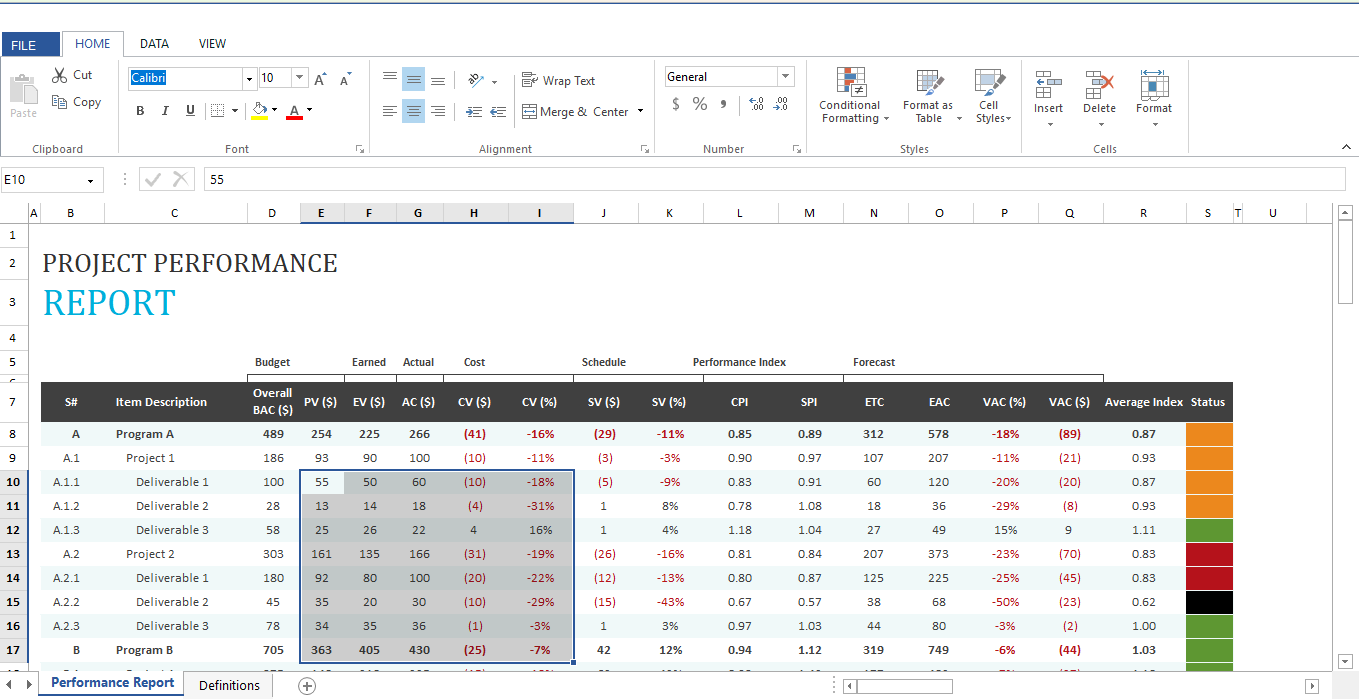The image size is (1359, 699).
Task: Apply the comma style
Action: [x=723, y=104]
